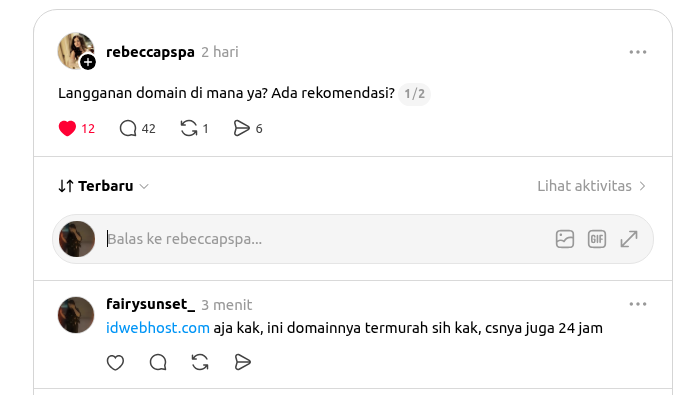
Task: Follow rebeccapspa using plus badge on avatar
Action: tap(88, 62)
